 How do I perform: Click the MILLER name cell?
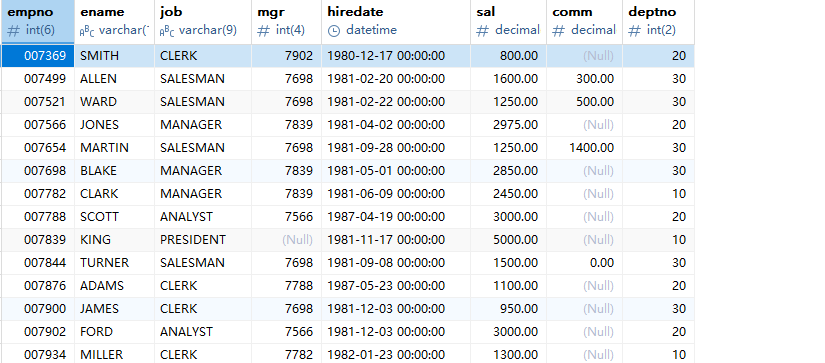[x=115, y=355]
